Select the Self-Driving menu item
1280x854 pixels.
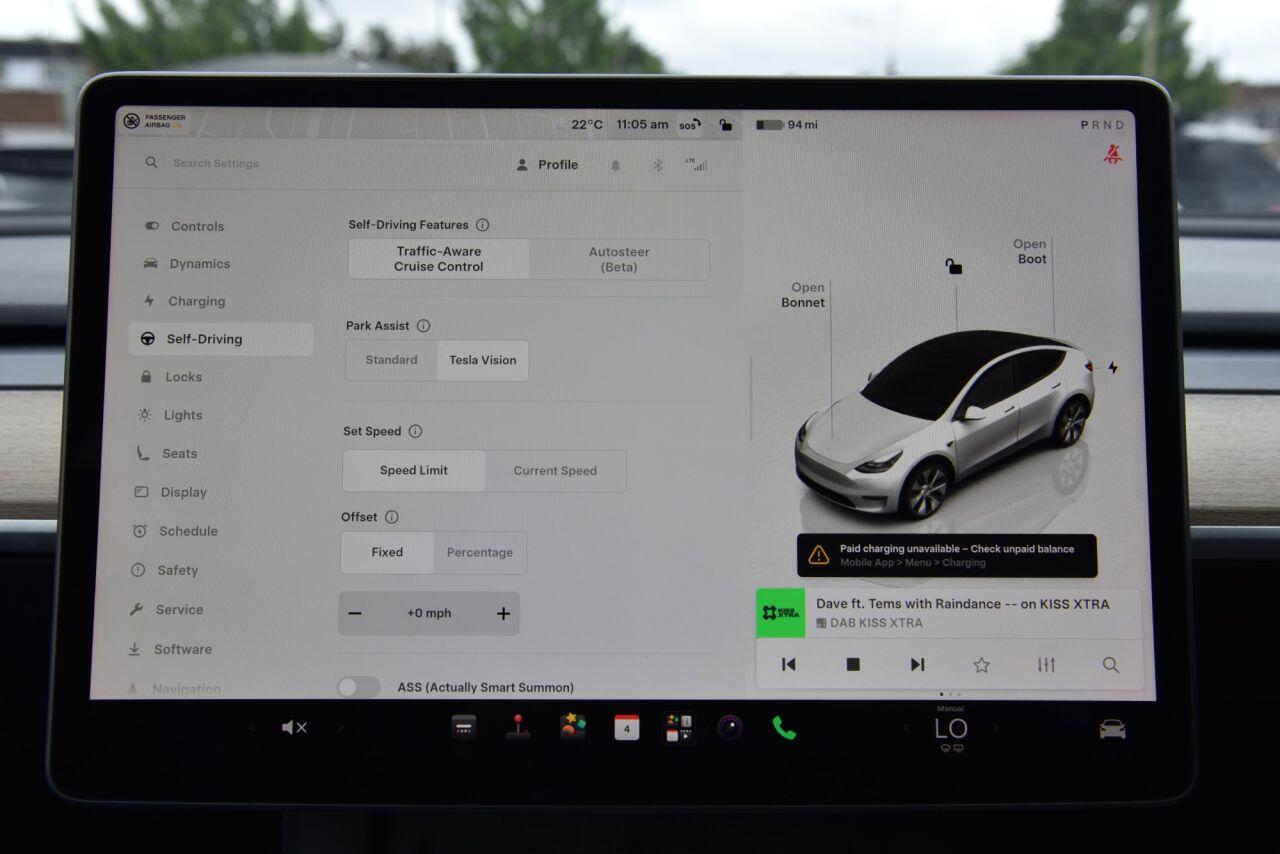pyautogui.click(x=220, y=339)
